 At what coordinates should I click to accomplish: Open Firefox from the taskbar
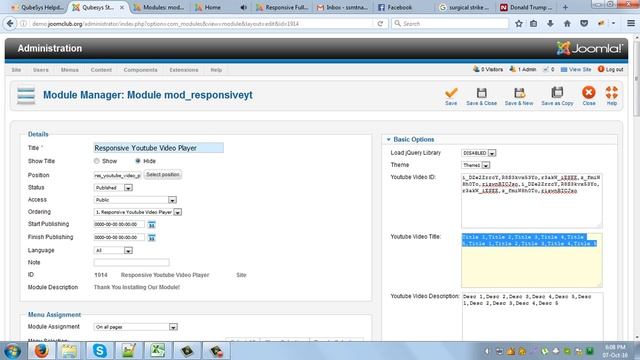(x=41, y=351)
